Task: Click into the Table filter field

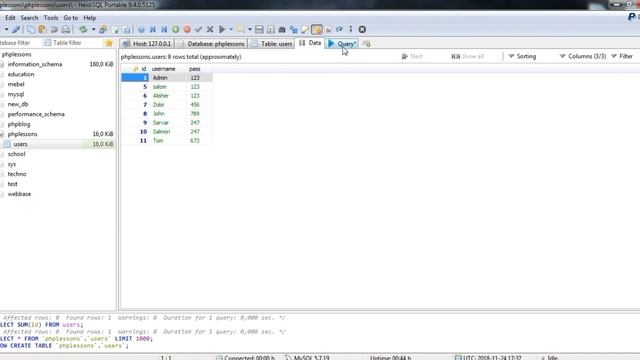Action: 72,43
